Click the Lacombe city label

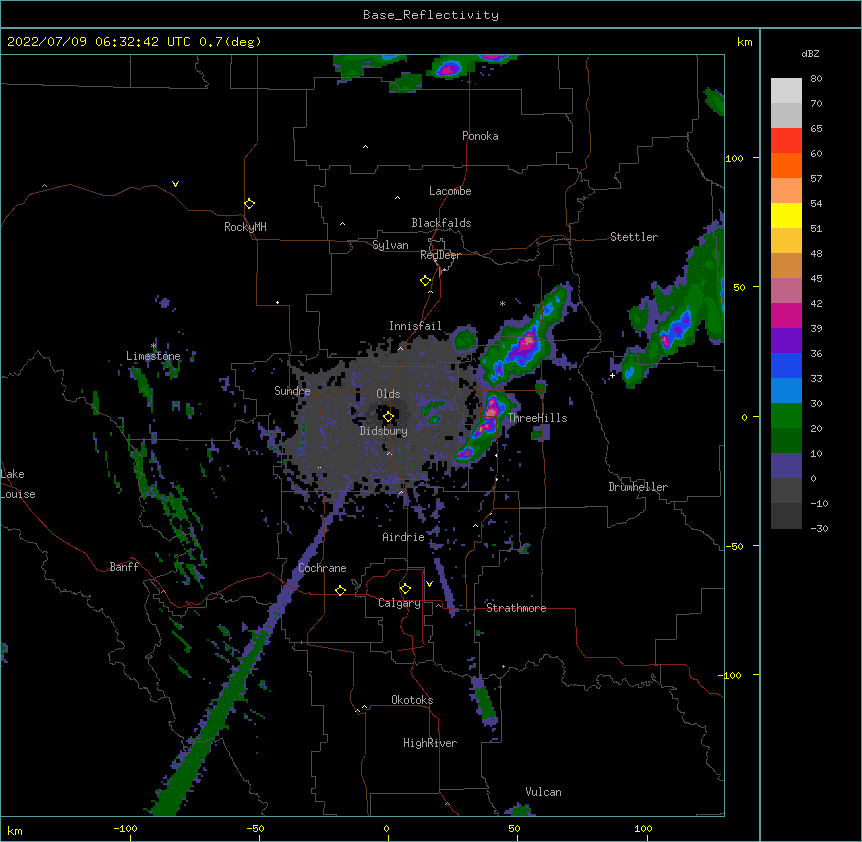pyautogui.click(x=450, y=191)
